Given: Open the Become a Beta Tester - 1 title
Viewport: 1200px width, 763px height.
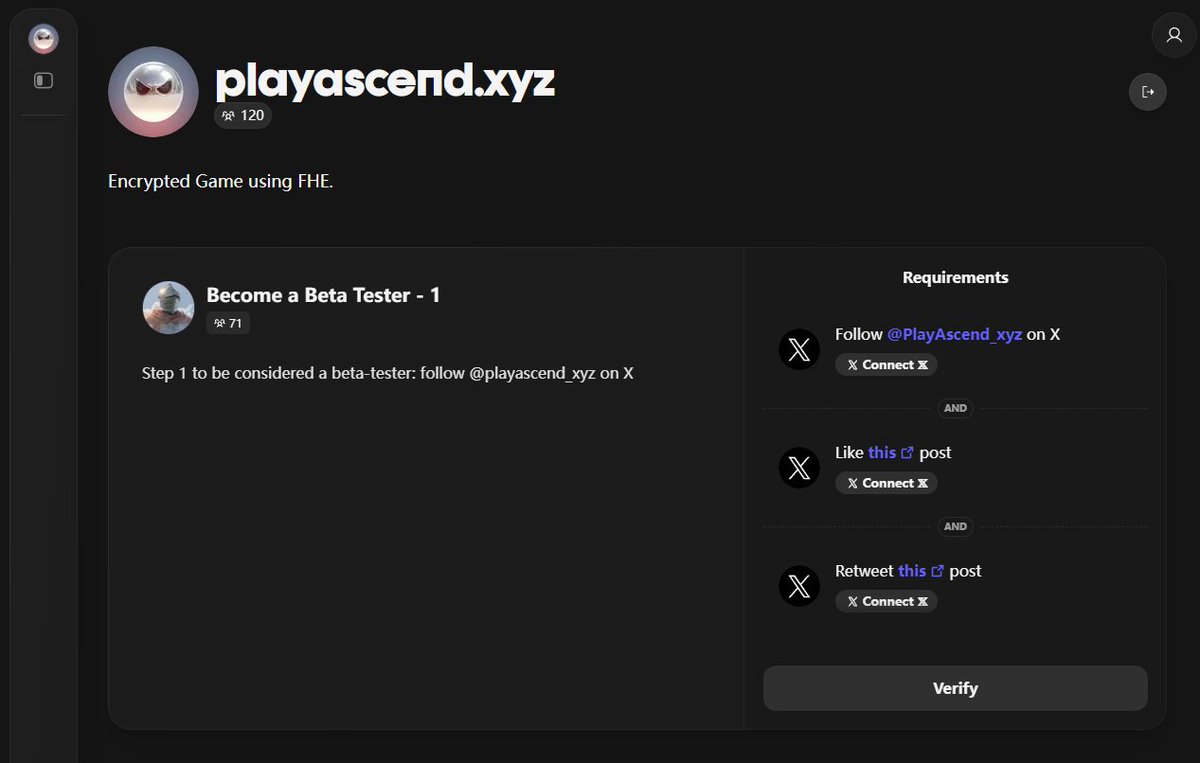Looking at the screenshot, I should pos(323,295).
